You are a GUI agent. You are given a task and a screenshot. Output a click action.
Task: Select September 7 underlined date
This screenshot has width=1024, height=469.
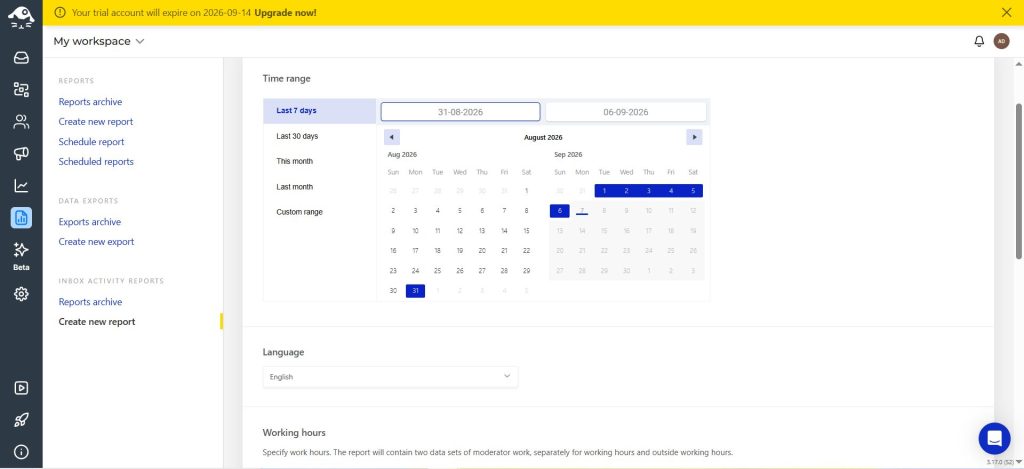(x=582, y=211)
